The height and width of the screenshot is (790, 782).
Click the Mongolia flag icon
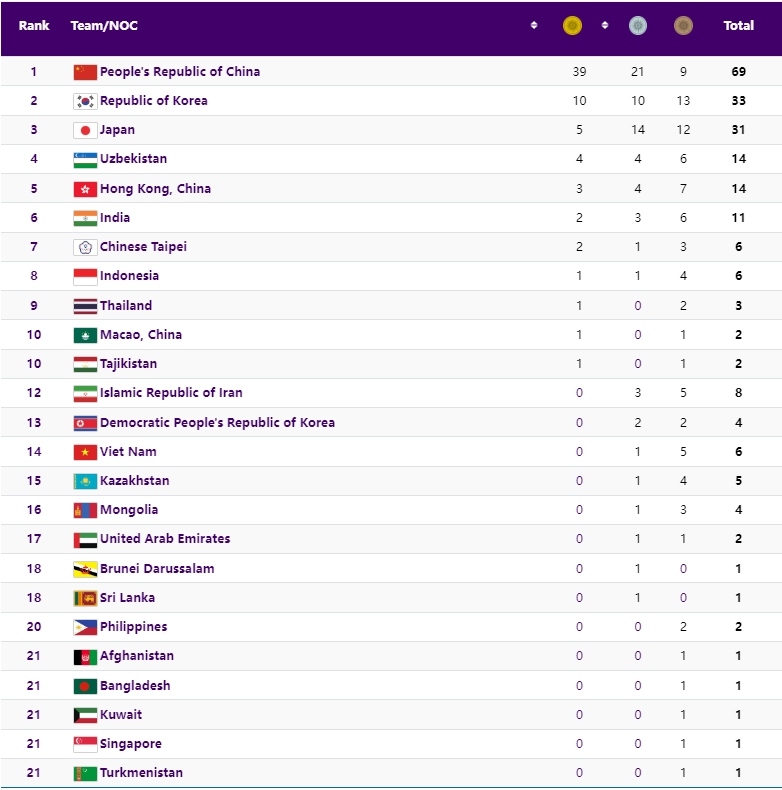click(x=85, y=510)
